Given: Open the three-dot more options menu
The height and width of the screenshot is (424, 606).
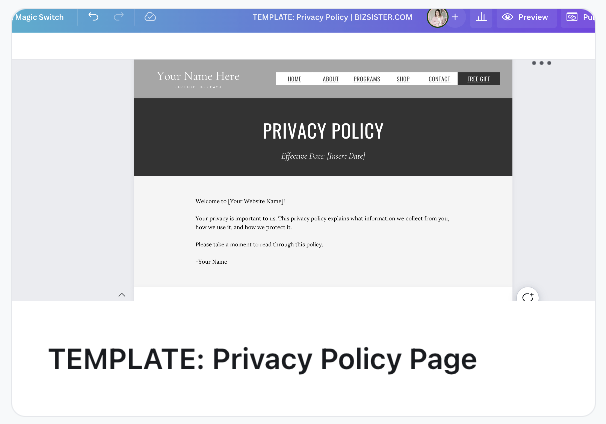Looking at the screenshot, I should 541,63.
